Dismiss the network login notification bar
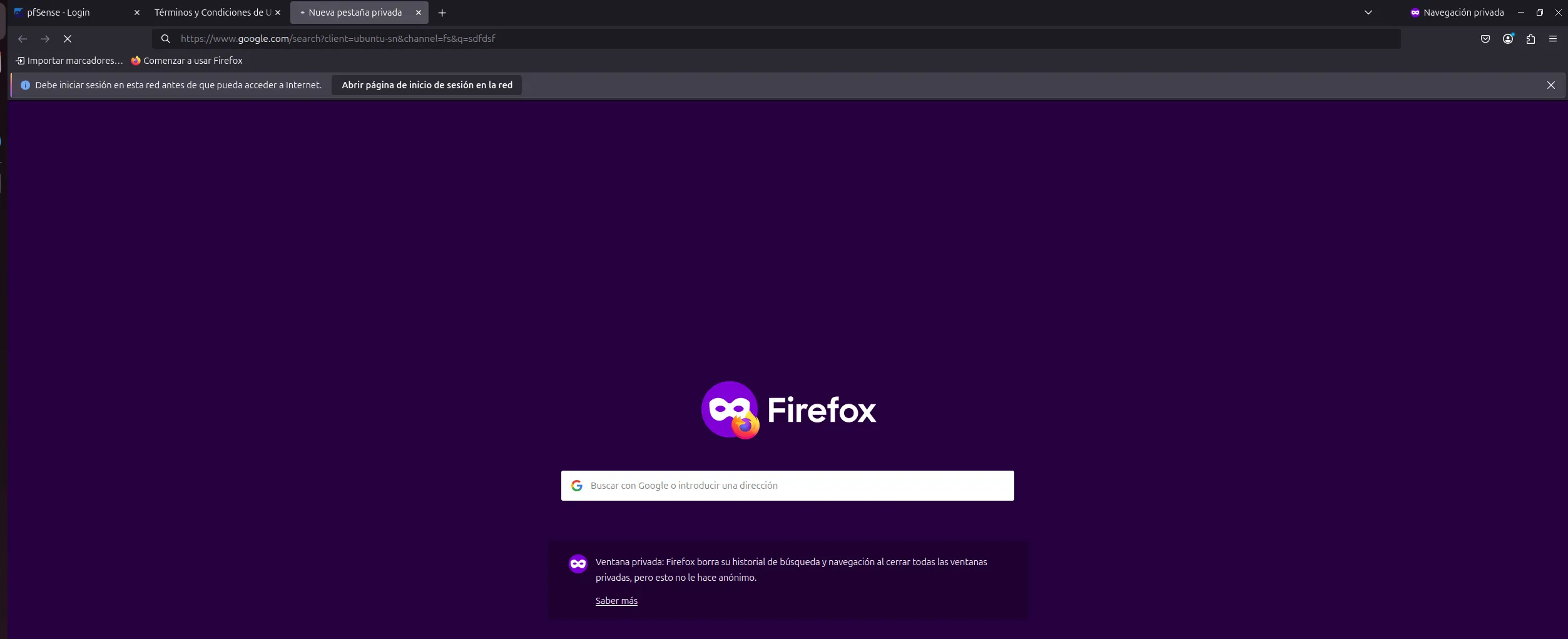 pyautogui.click(x=1551, y=85)
